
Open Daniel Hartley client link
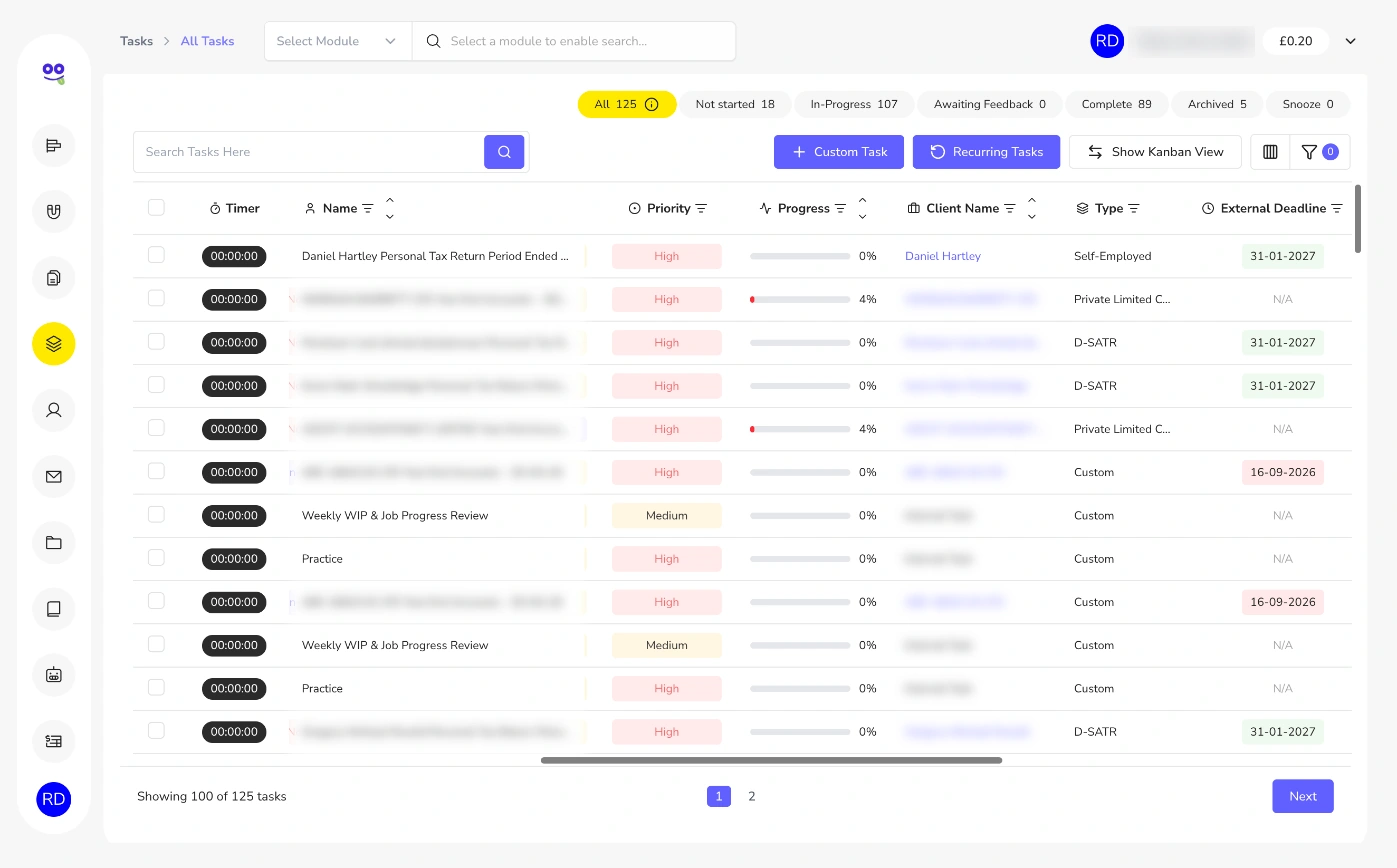tap(943, 256)
